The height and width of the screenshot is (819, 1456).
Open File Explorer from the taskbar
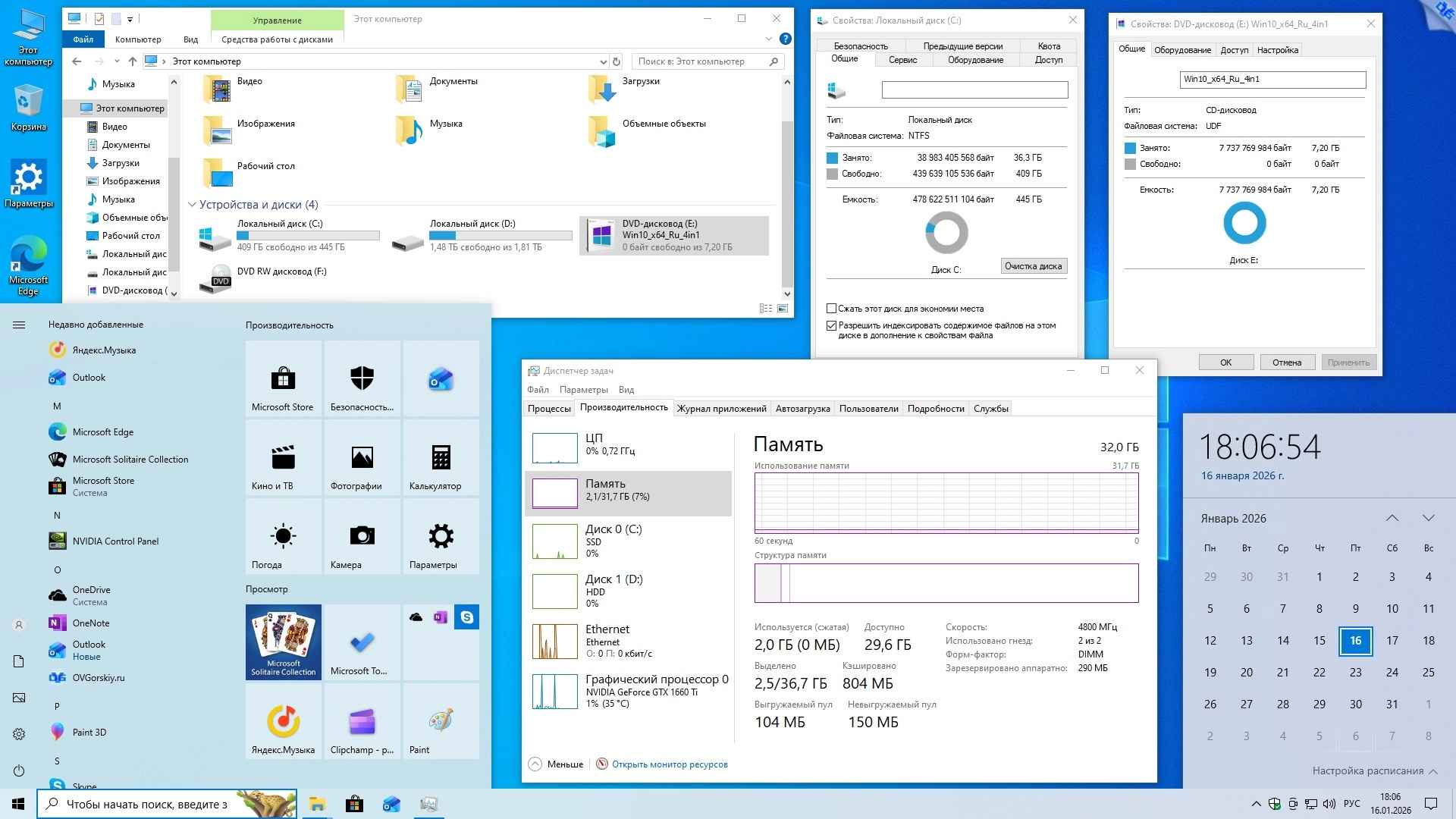coord(317,805)
